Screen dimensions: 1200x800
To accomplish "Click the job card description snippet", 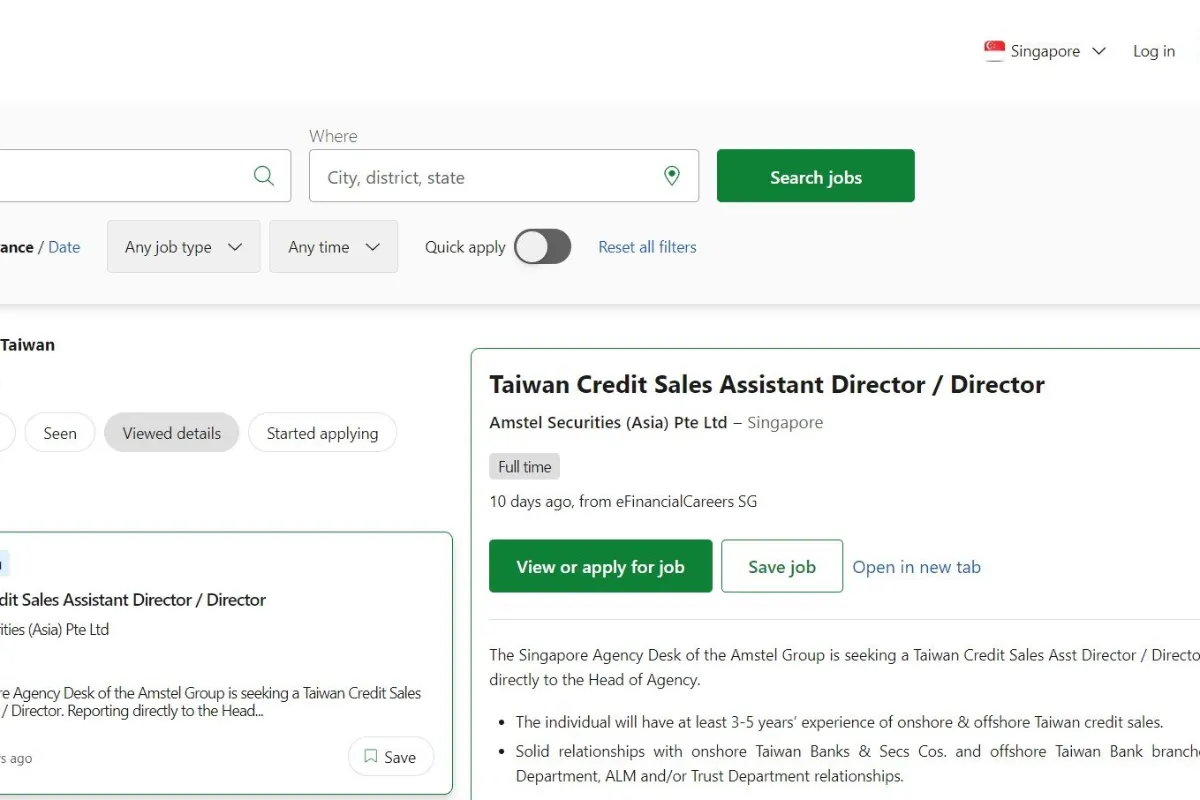I will click(x=211, y=702).
